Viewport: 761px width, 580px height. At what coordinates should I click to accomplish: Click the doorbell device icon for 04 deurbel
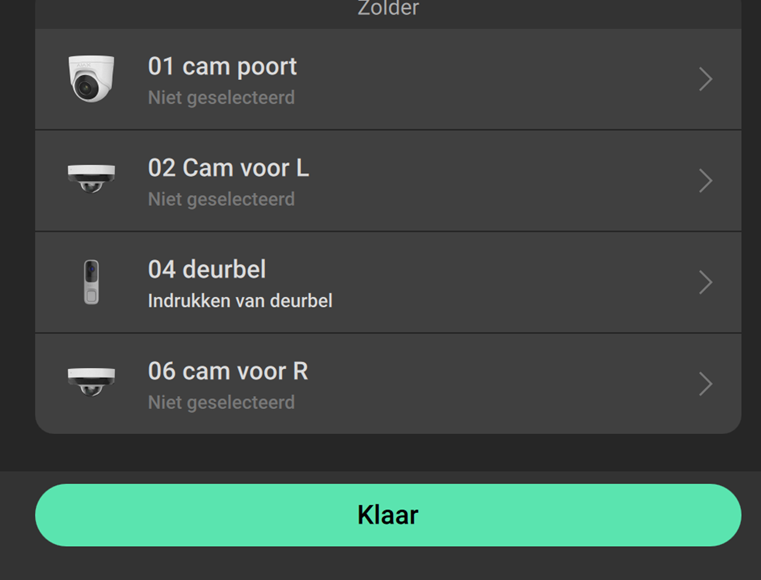click(x=91, y=282)
